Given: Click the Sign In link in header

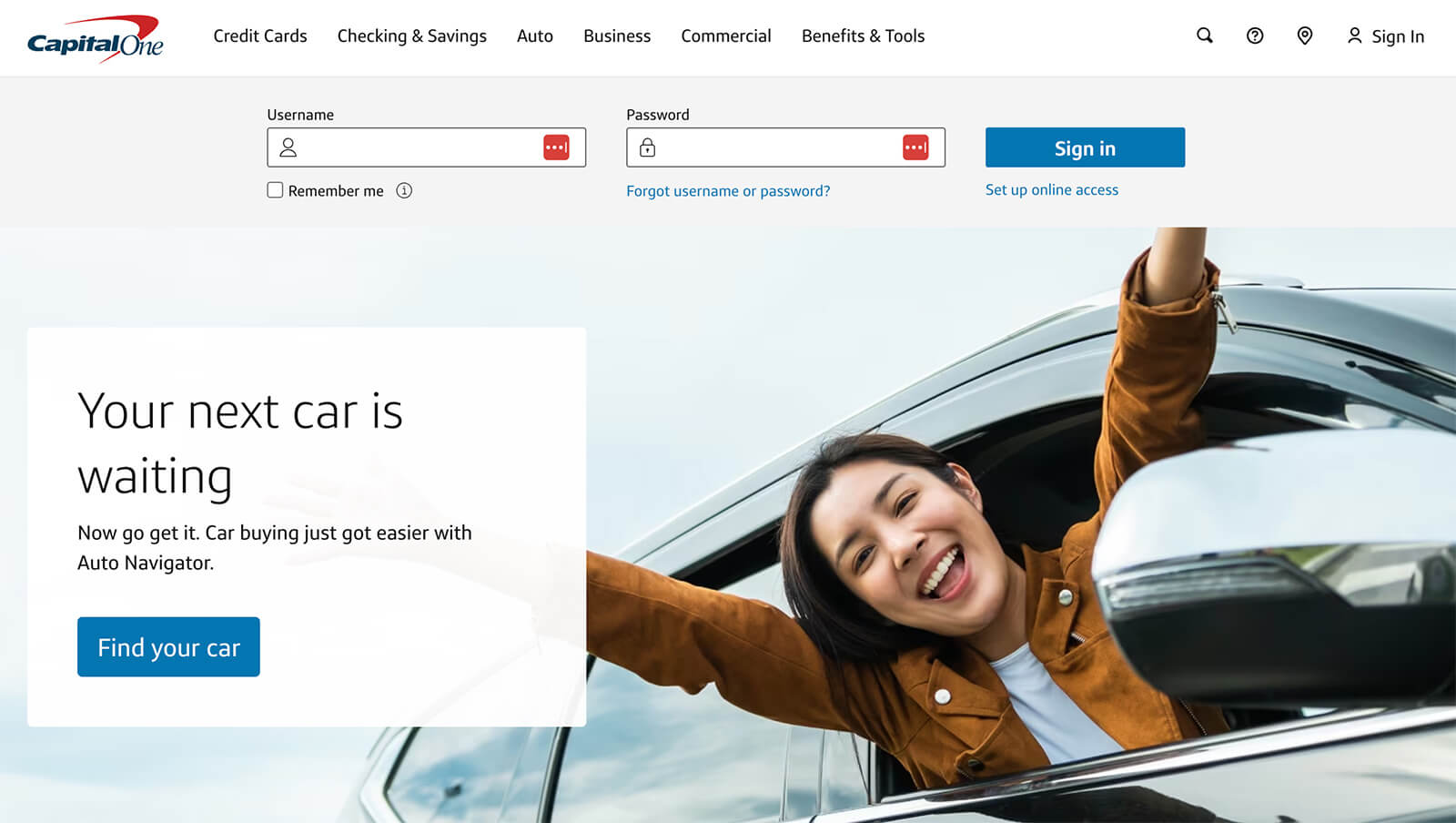Looking at the screenshot, I should coord(1385,36).
